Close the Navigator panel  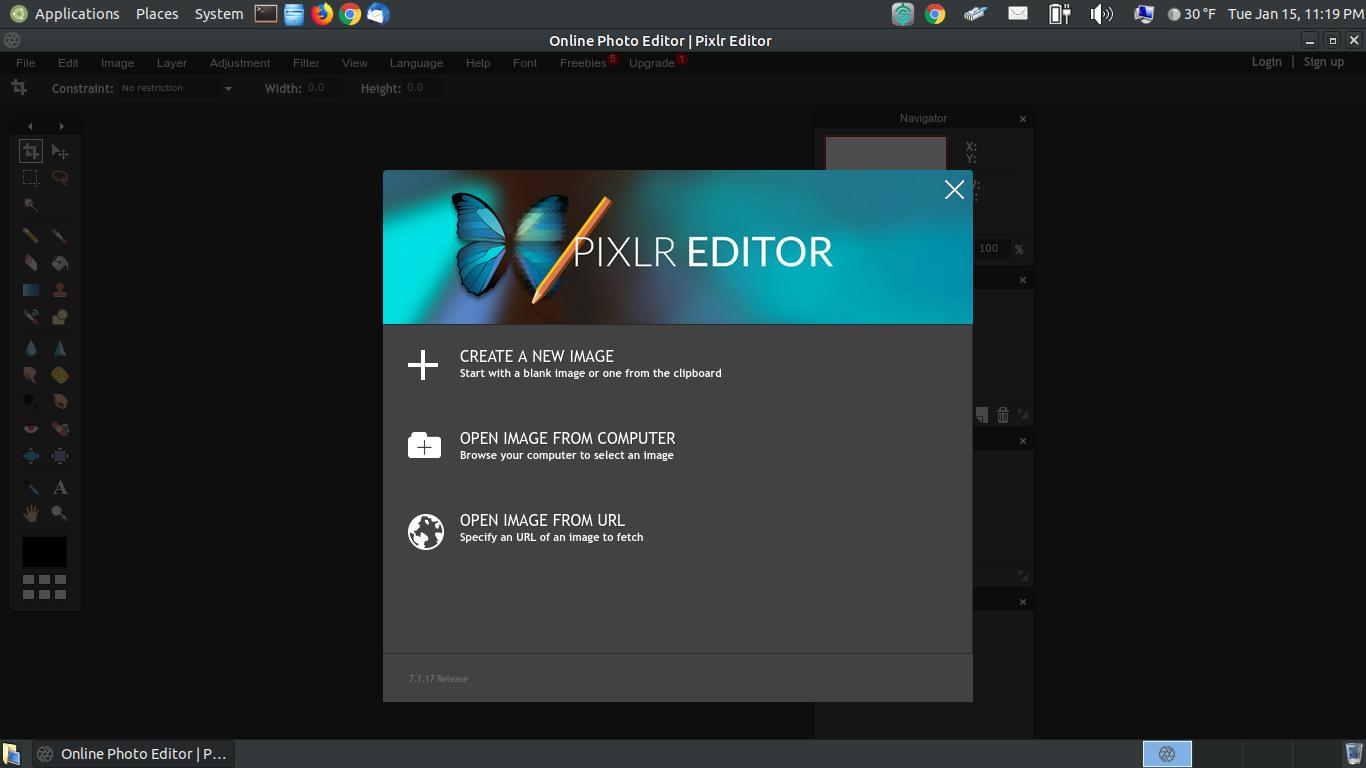point(1022,118)
